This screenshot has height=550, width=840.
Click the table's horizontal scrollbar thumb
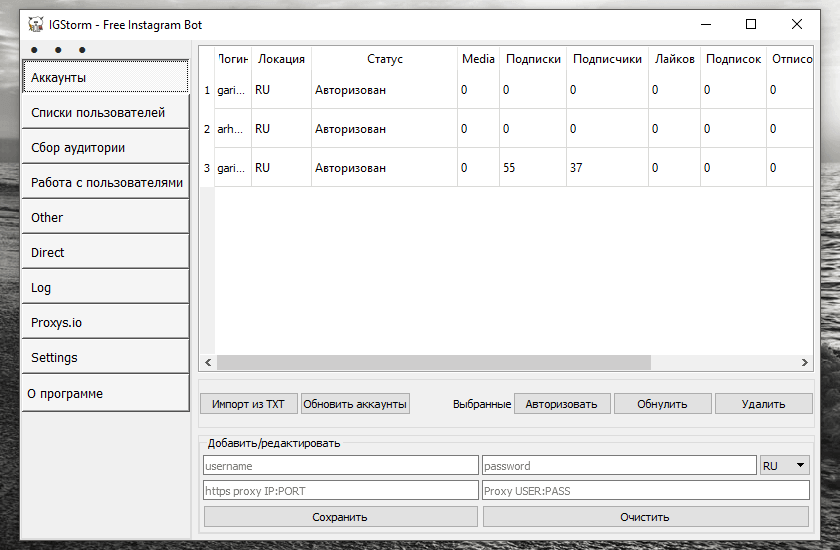433,363
